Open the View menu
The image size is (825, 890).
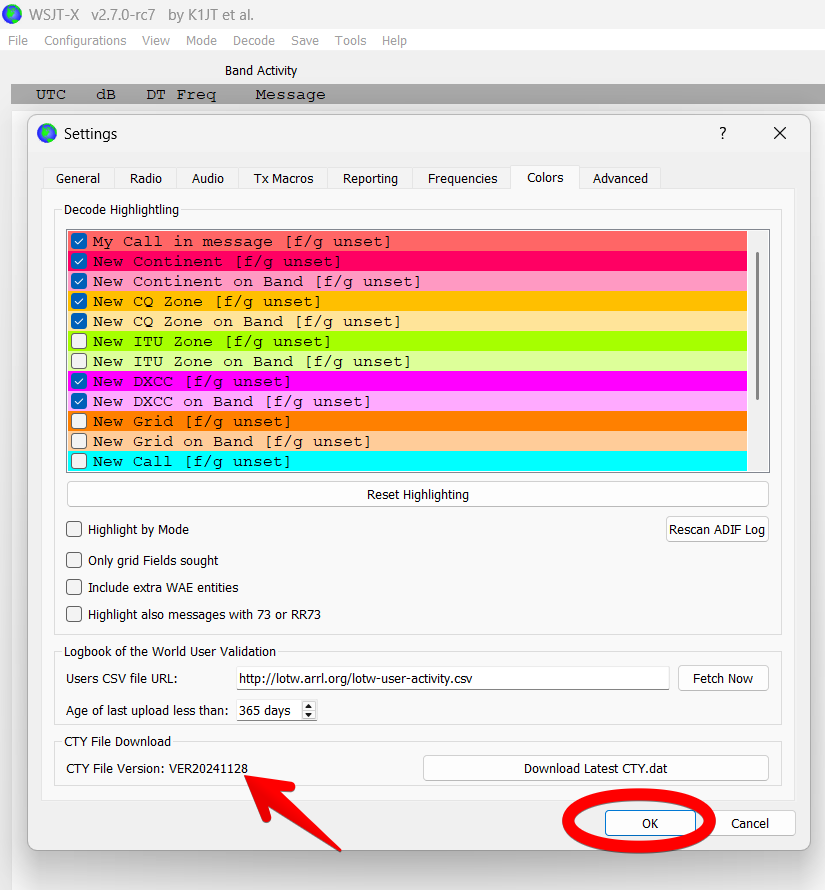[156, 41]
